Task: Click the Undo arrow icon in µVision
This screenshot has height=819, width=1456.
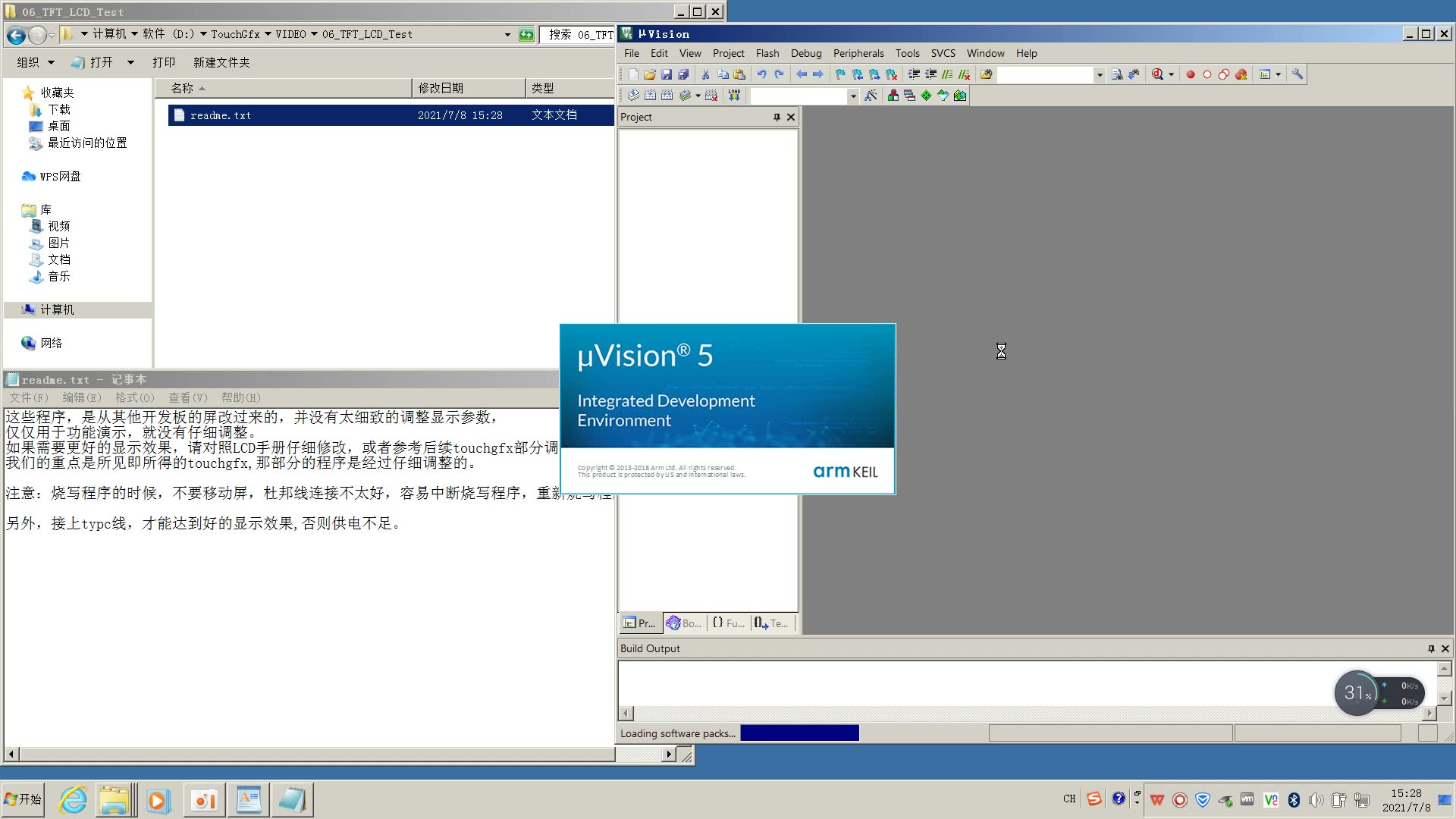Action: coord(762,74)
